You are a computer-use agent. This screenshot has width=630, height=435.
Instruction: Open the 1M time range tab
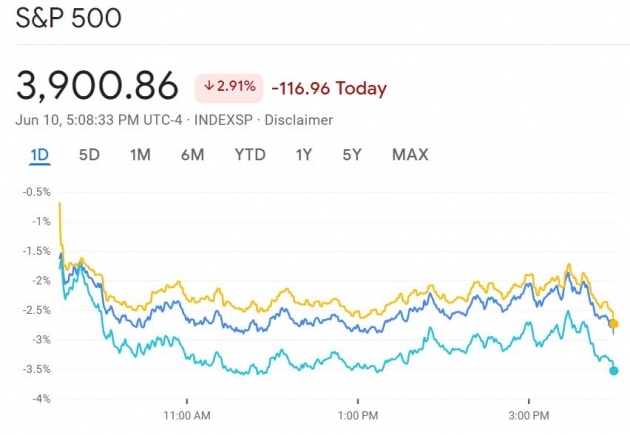140,155
